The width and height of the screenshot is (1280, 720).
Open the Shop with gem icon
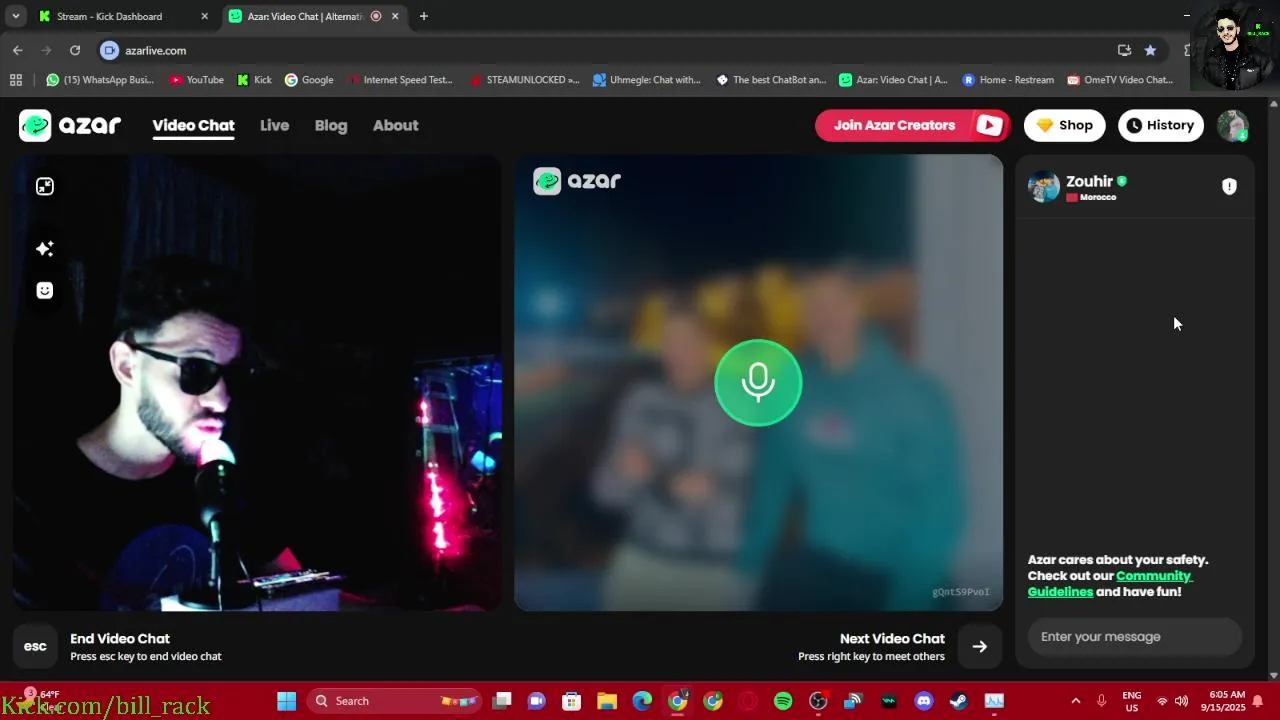tap(1064, 125)
